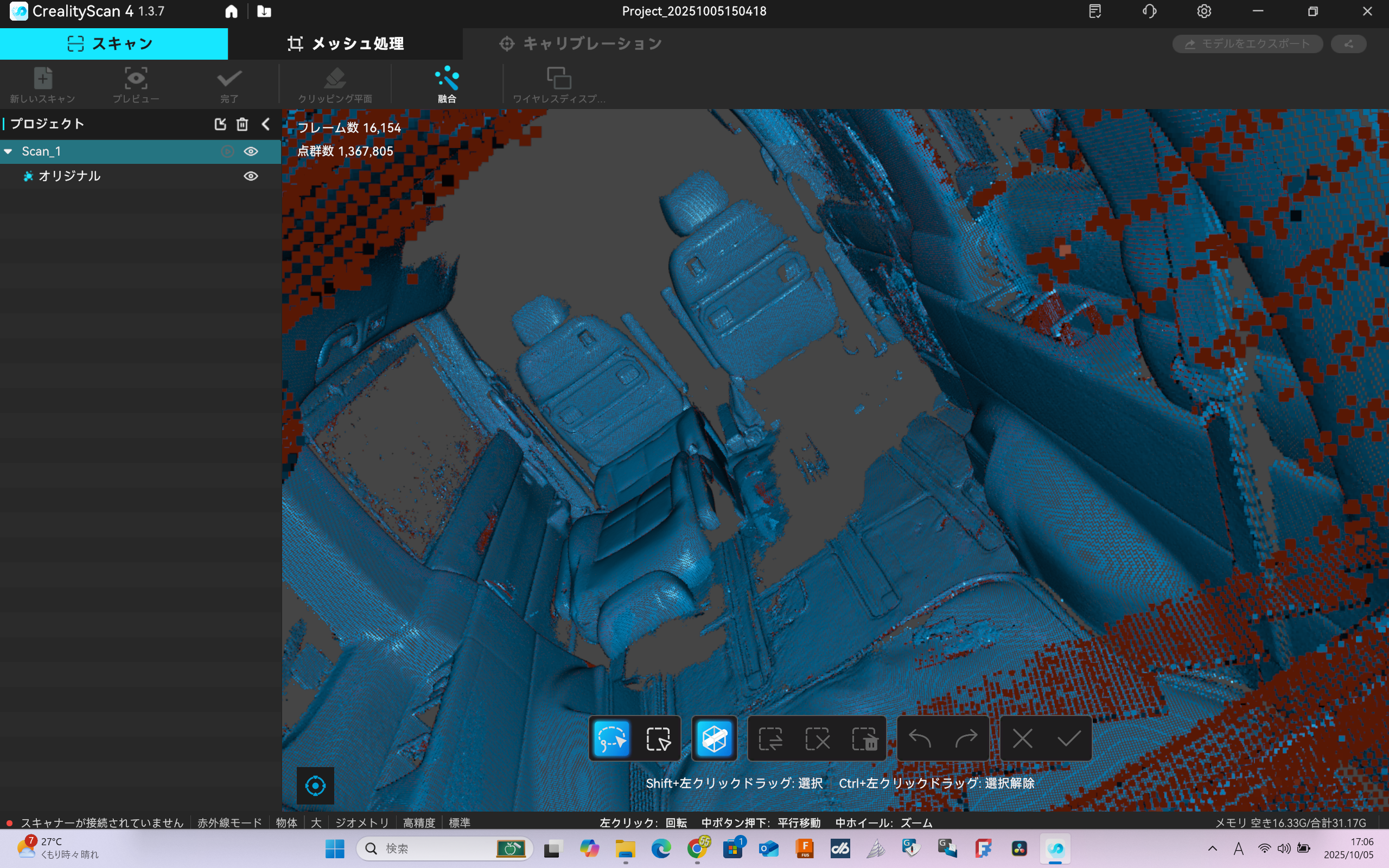The height and width of the screenshot is (868, 1389).
Task: Open the home screen icon
Action: click(231, 11)
